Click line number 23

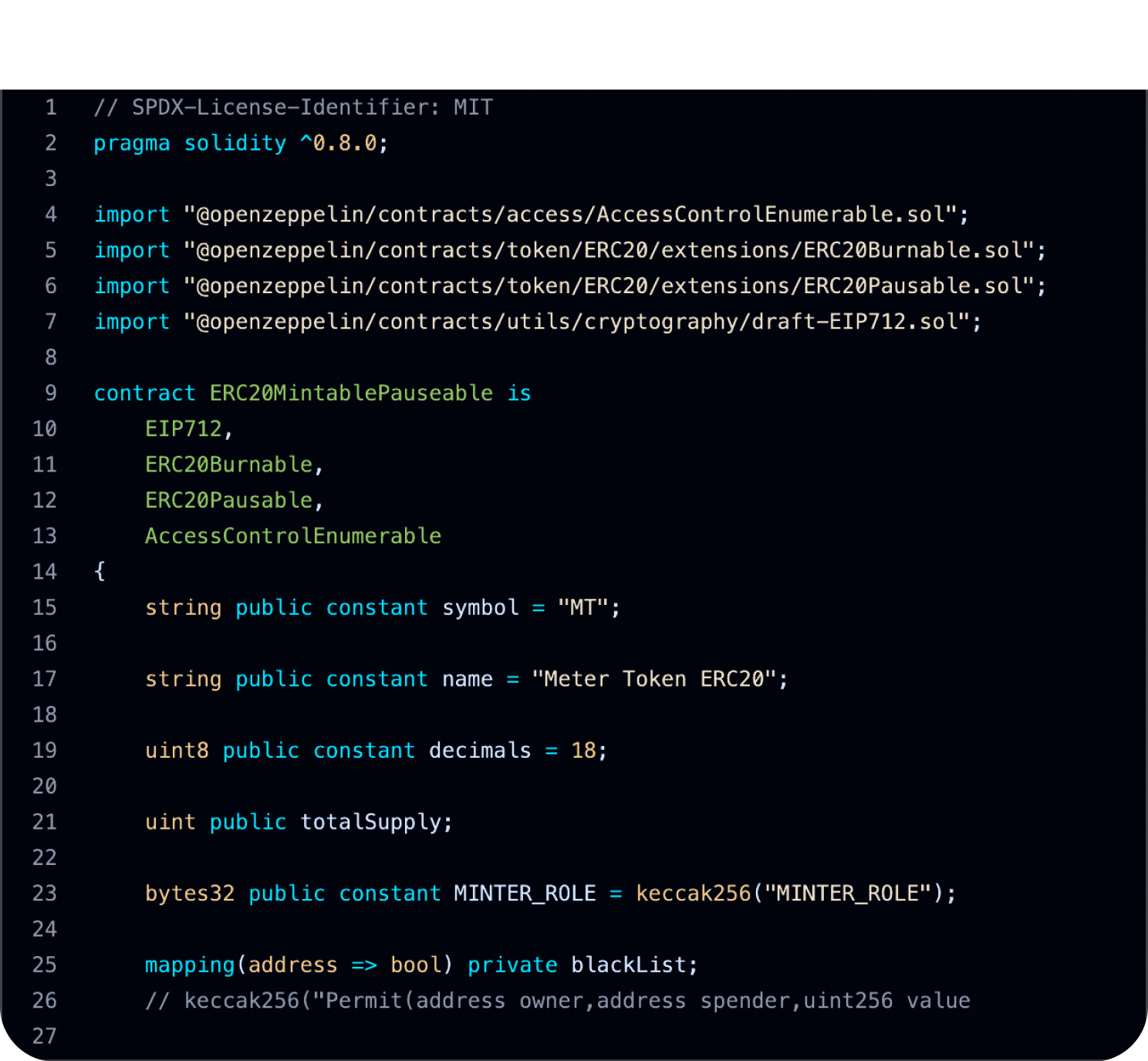tap(44, 893)
